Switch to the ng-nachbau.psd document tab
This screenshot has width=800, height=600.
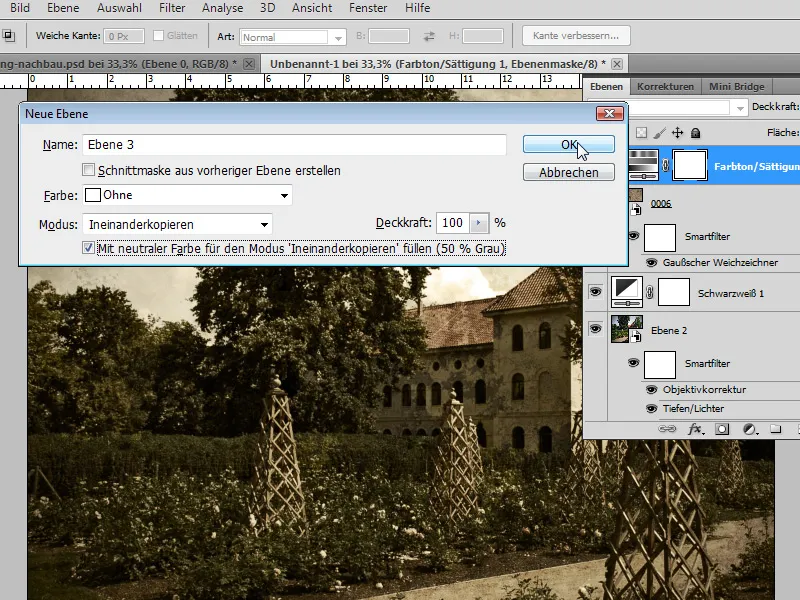coord(118,64)
